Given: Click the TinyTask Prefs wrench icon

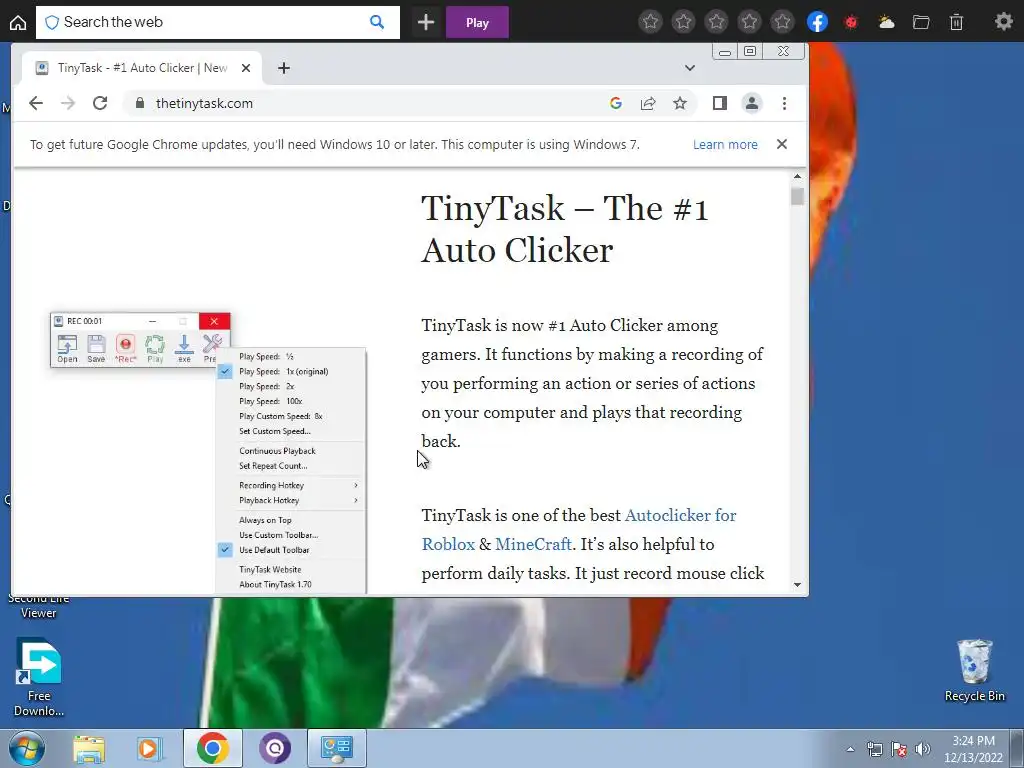Looking at the screenshot, I should pos(211,348).
